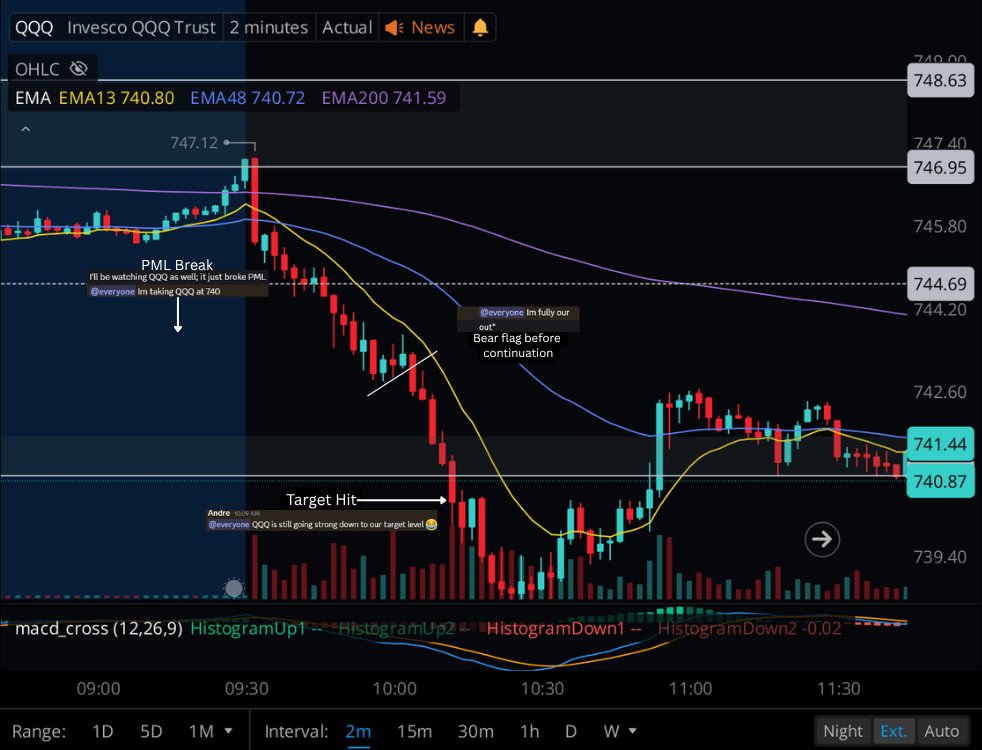The height and width of the screenshot is (750, 982).
Task: Select the 15m interval
Action: pos(415,731)
